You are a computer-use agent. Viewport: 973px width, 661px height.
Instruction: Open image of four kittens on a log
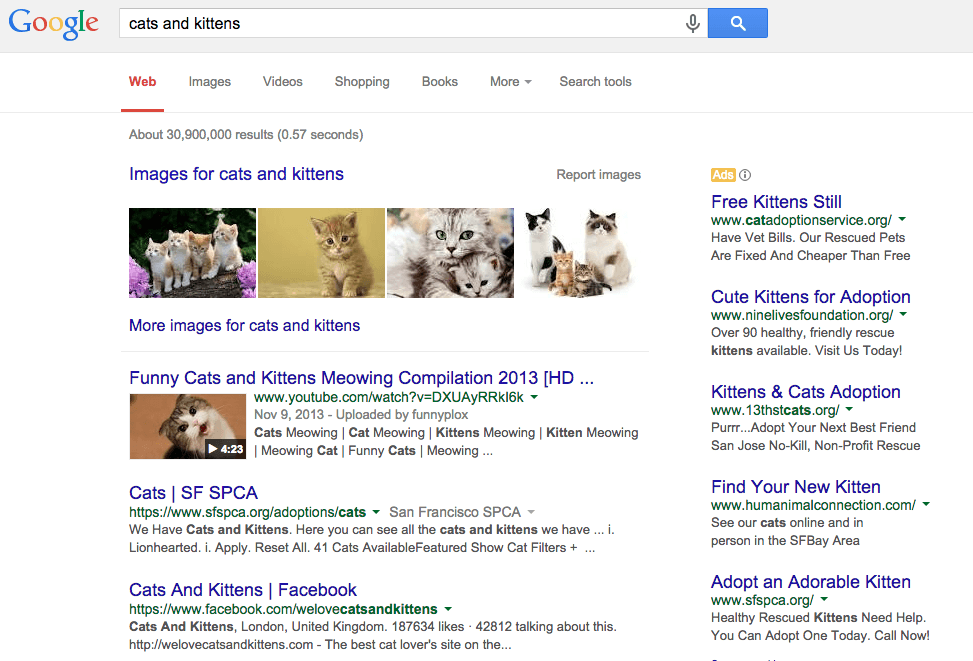click(x=192, y=253)
